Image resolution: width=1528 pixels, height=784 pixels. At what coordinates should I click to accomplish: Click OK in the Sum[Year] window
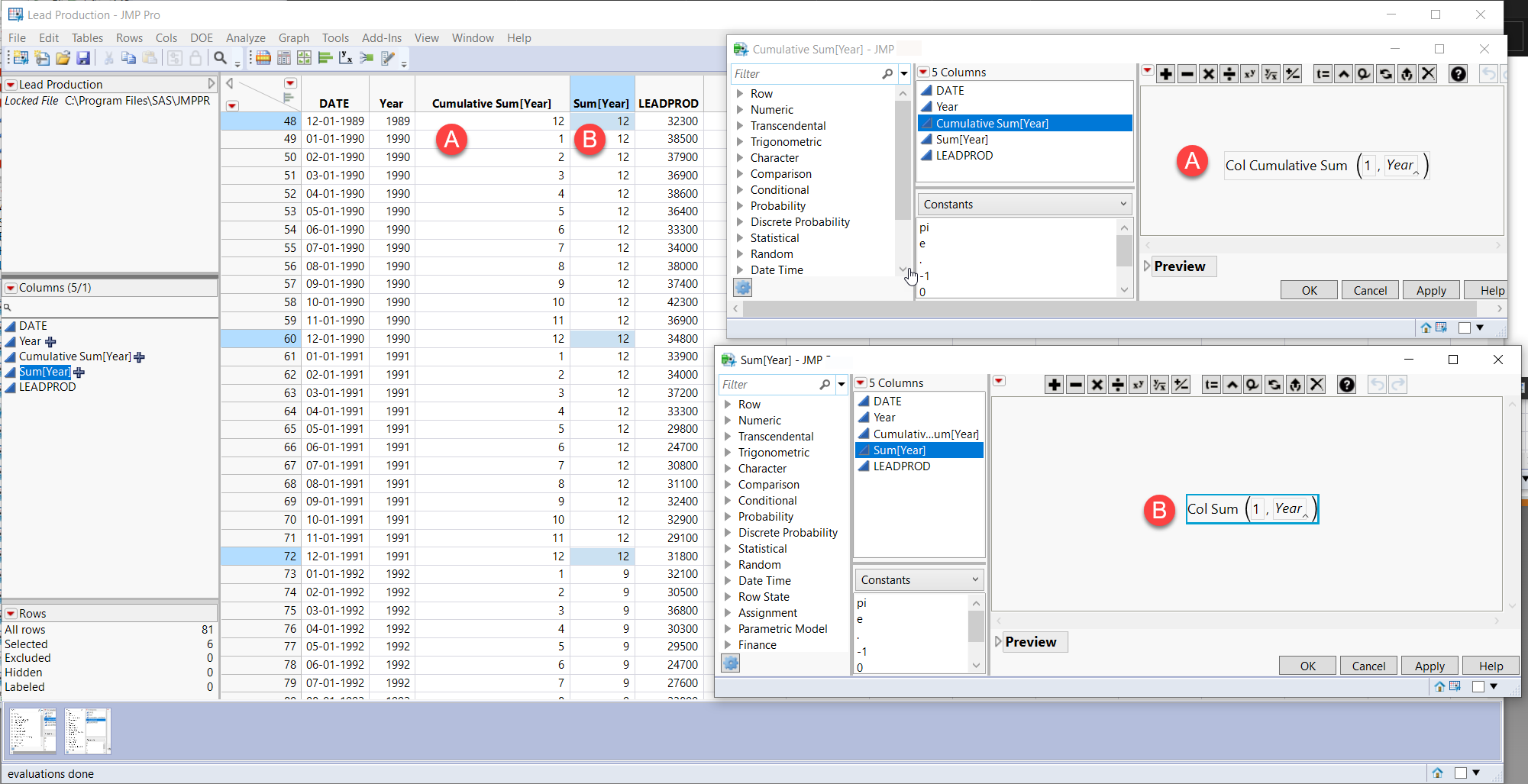[1307, 666]
